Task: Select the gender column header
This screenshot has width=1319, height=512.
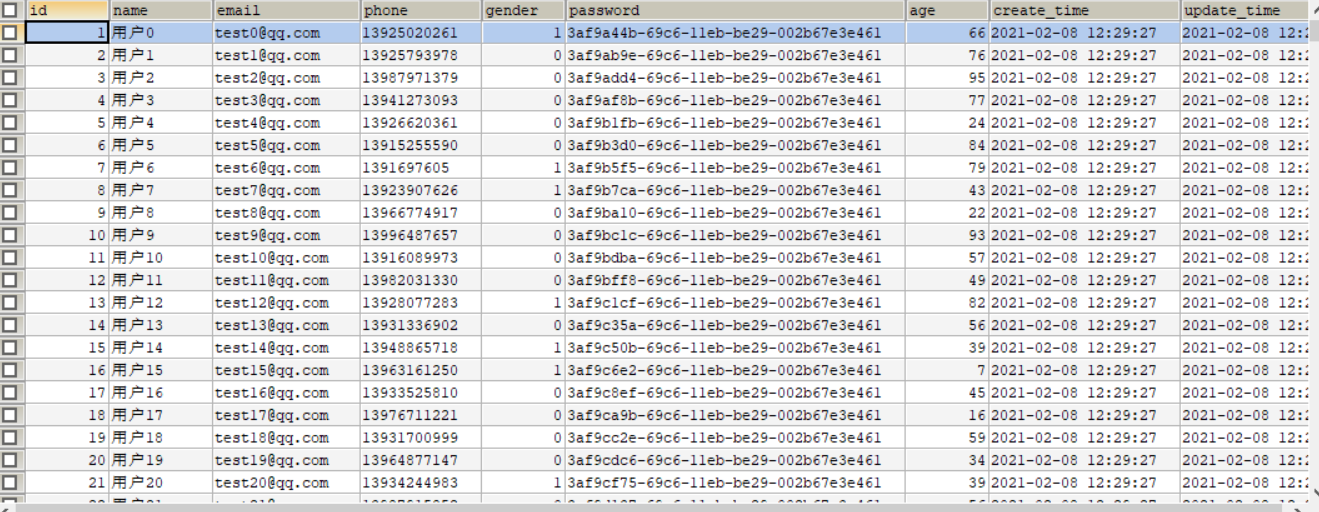Action: coord(524,11)
